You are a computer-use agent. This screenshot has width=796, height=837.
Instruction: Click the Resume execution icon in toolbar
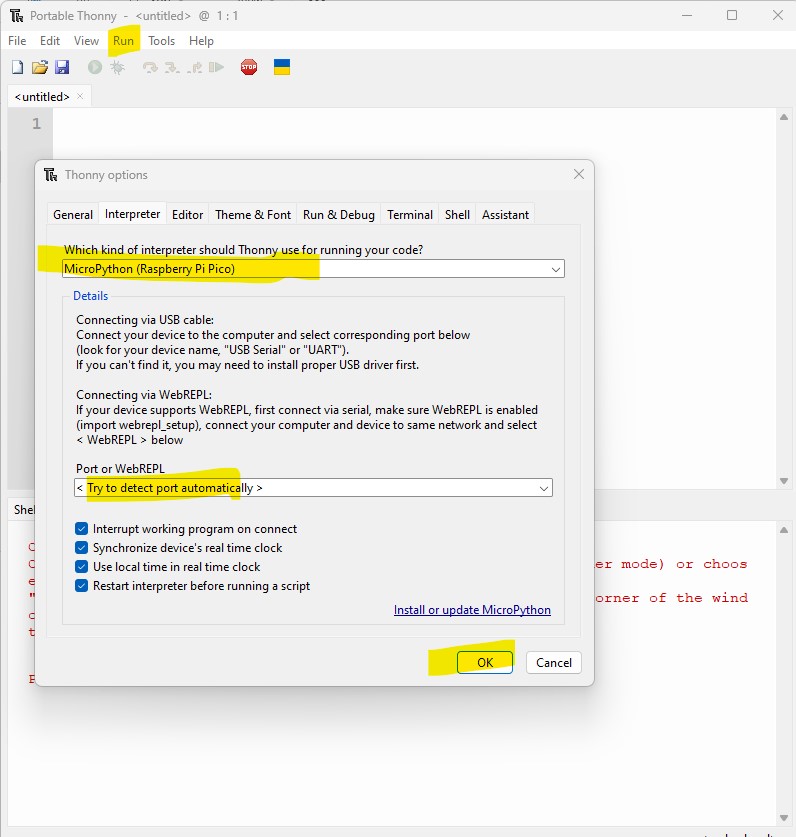click(216, 67)
